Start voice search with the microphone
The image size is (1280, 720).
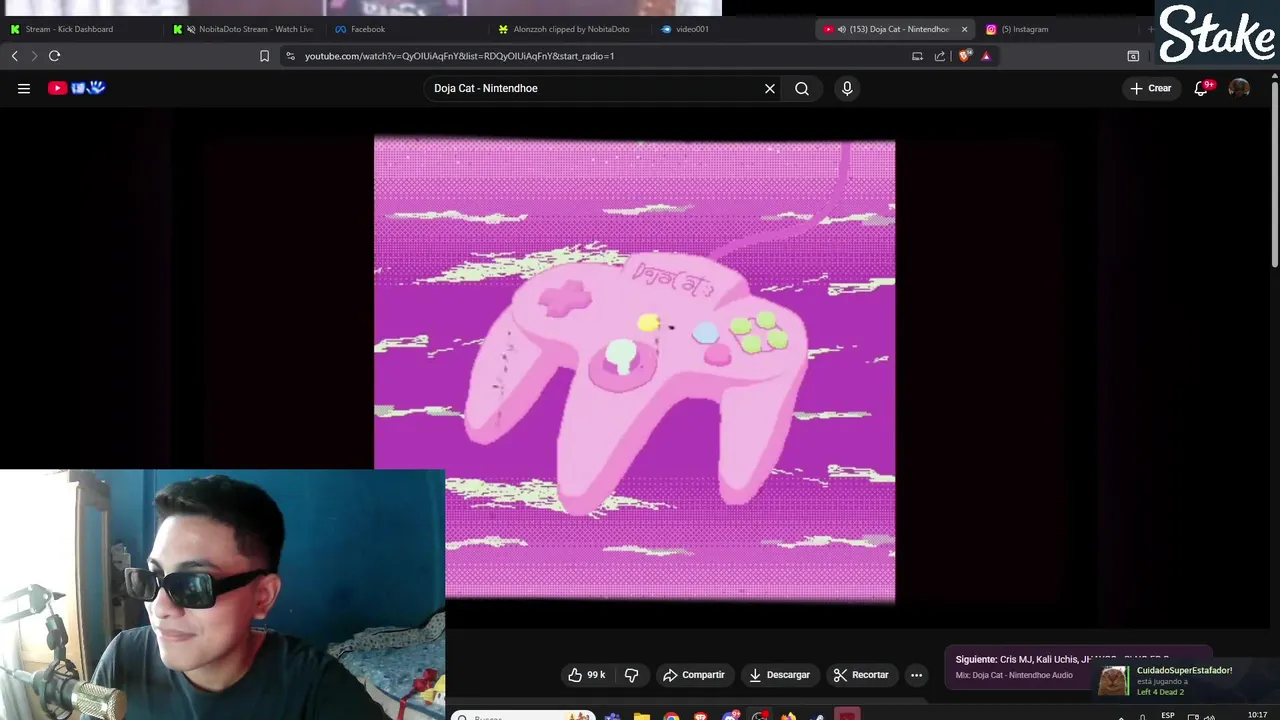(x=847, y=88)
